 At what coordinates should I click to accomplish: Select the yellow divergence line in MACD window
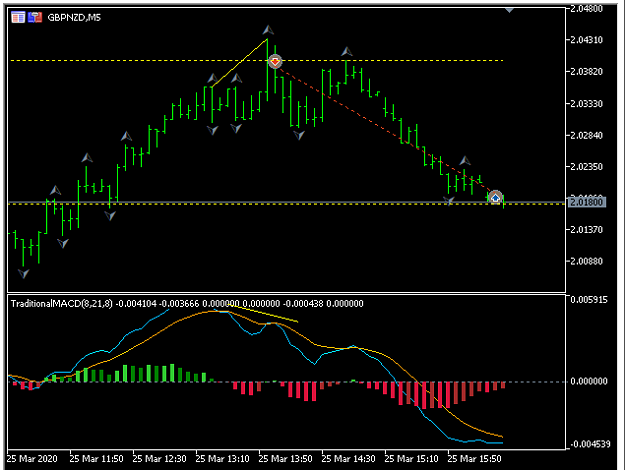click(263, 313)
